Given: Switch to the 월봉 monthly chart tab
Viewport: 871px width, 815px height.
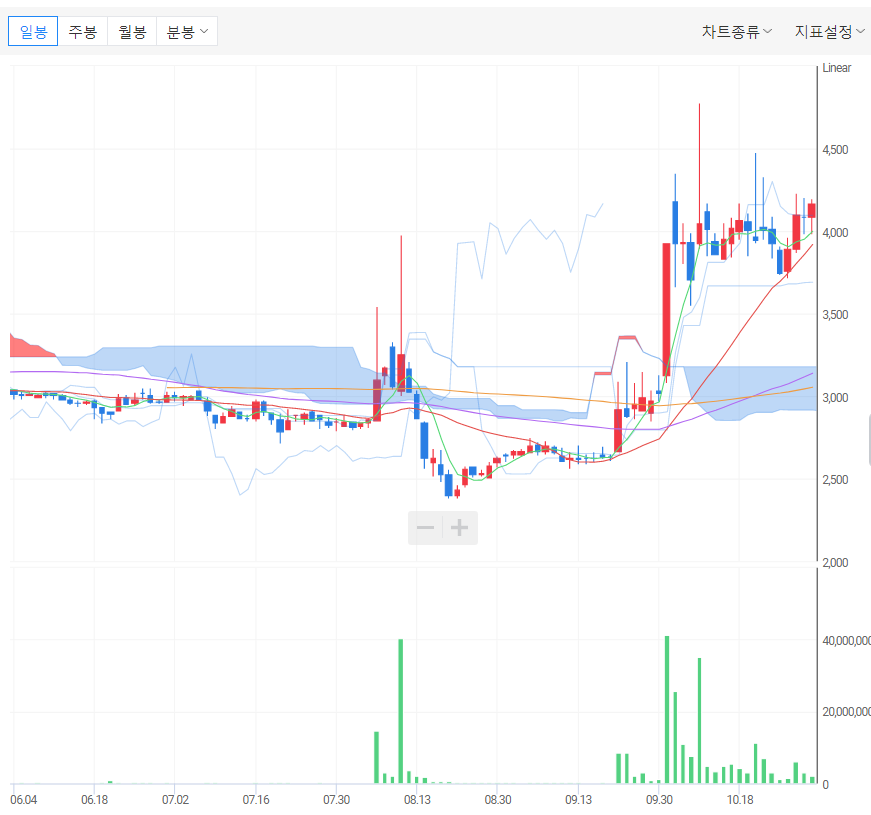Looking at the screenshot, I should point(132,32).
